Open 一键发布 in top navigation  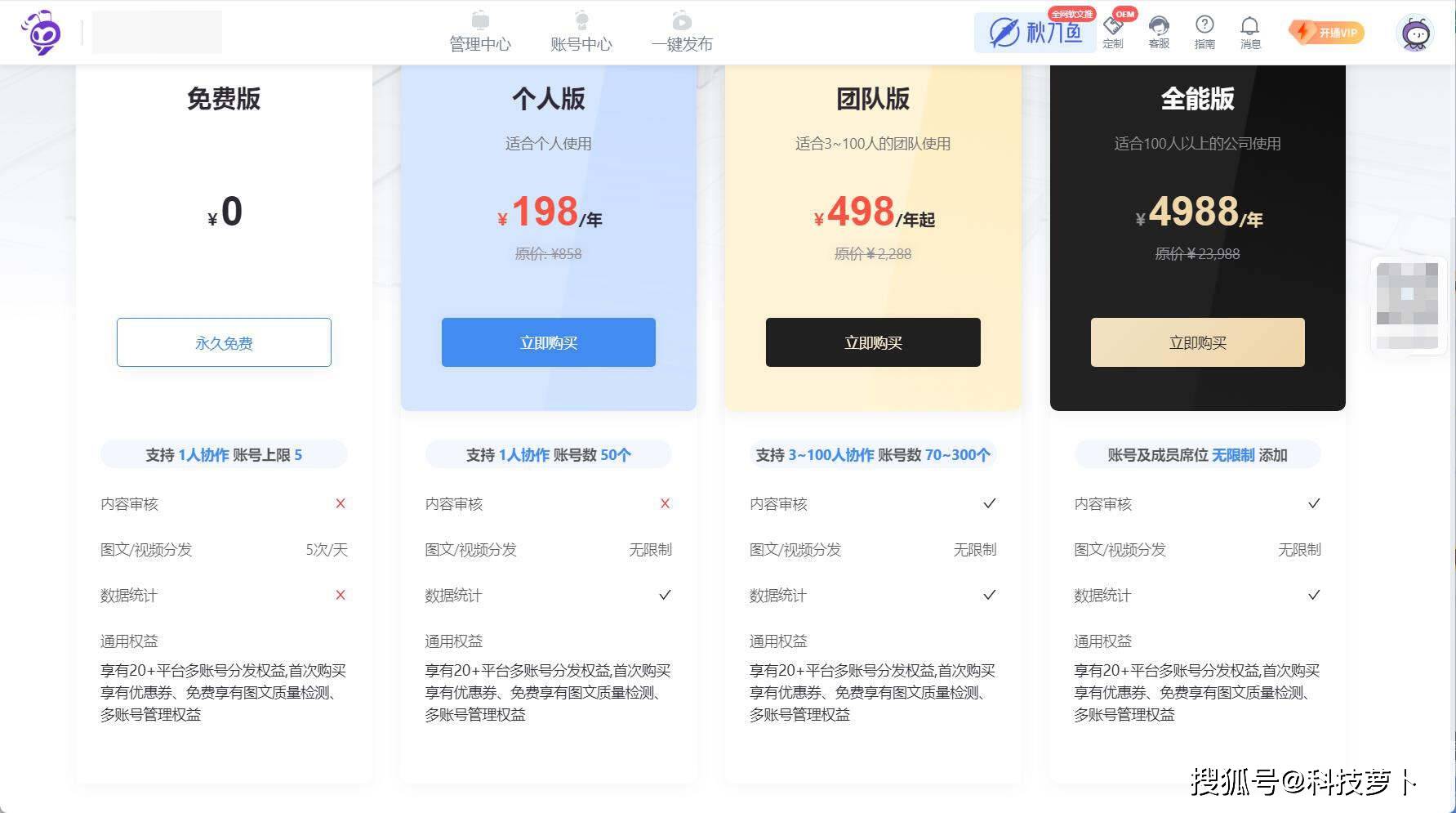point(682,32)
